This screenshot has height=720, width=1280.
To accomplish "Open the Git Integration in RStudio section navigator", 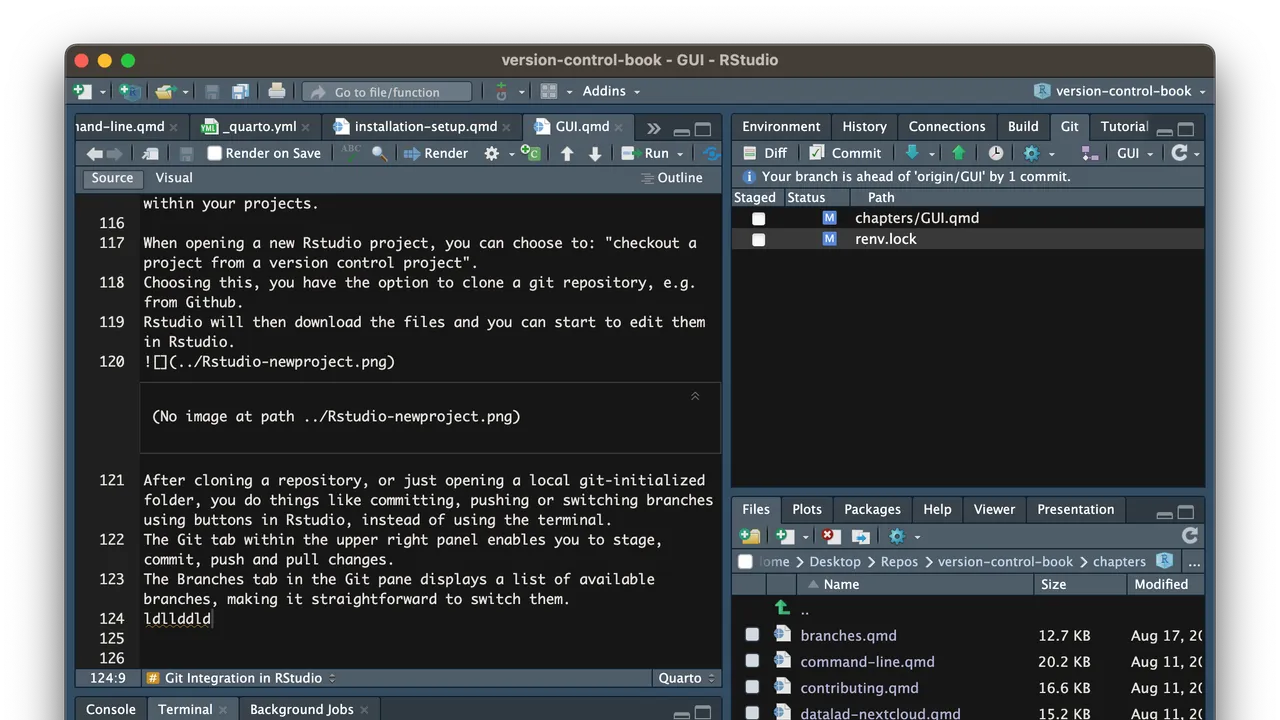I will (x=240, y=678).
